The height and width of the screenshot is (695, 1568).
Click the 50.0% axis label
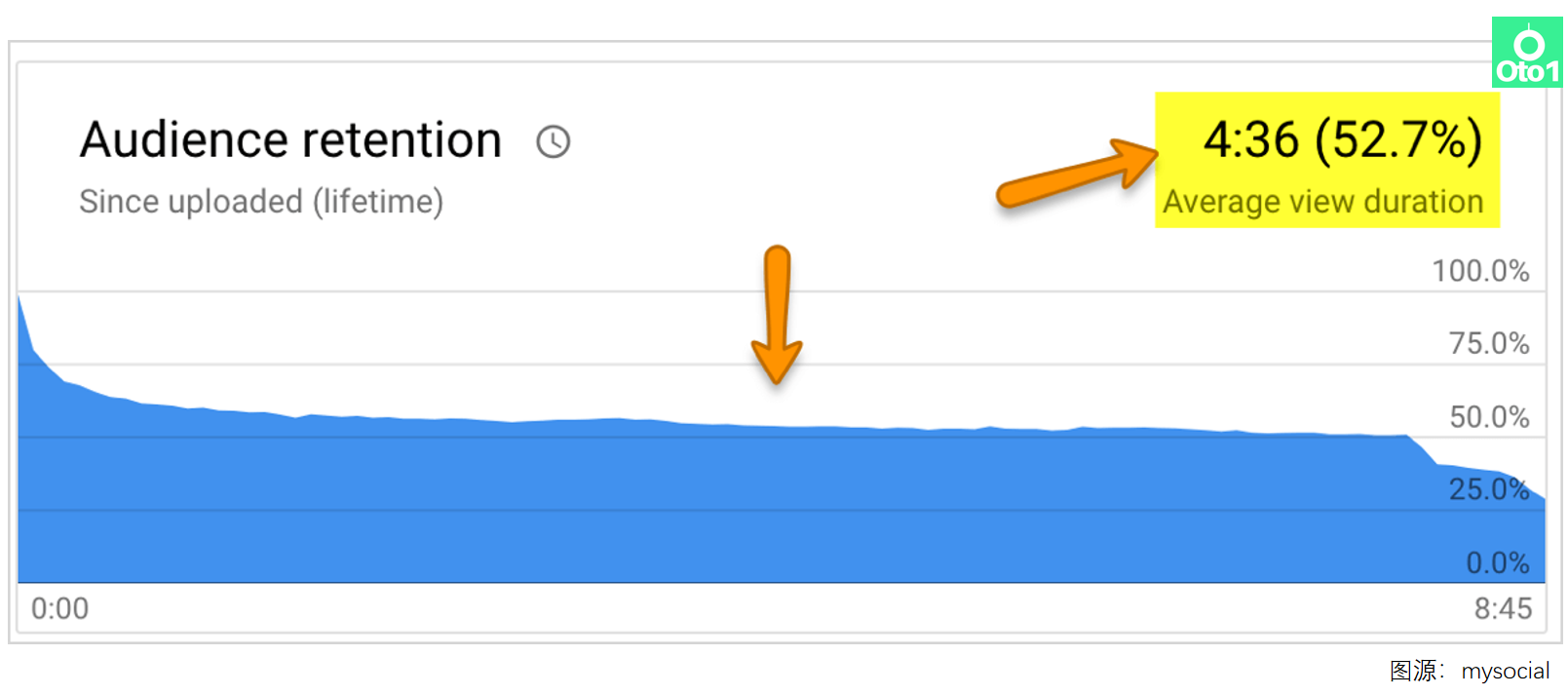click(1488, 417)
